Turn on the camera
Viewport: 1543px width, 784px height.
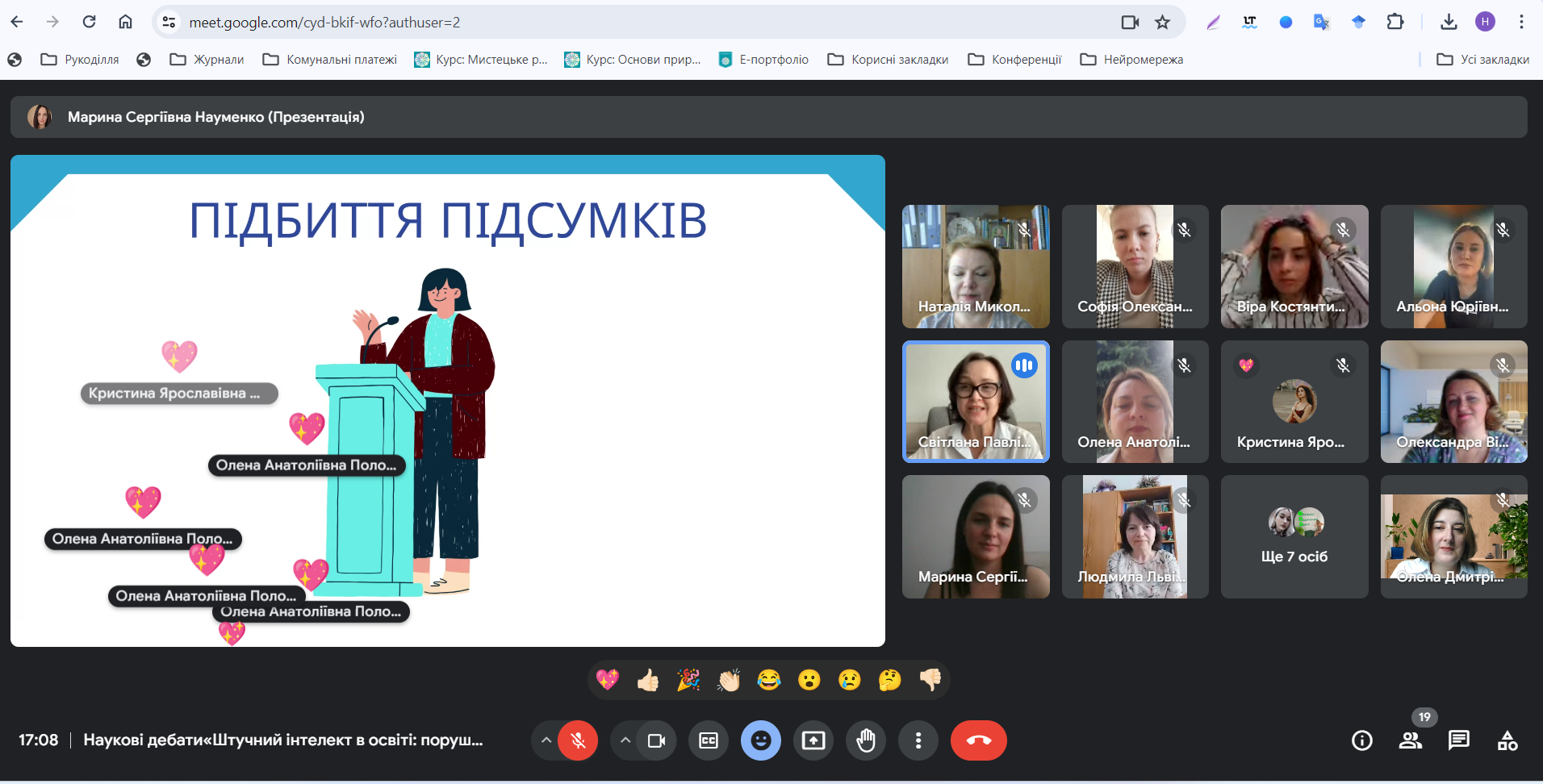click(x=656, y=740)
